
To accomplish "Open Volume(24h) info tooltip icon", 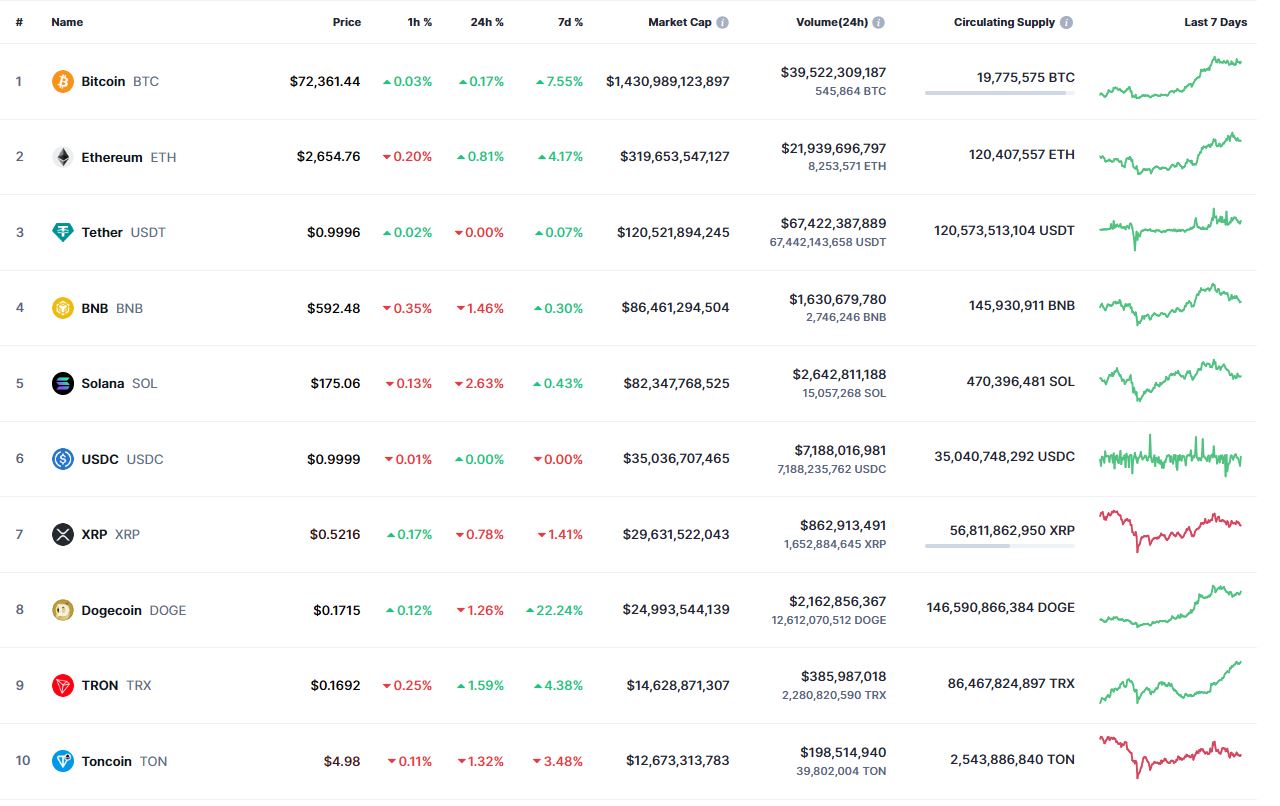I will pos(877,22).
